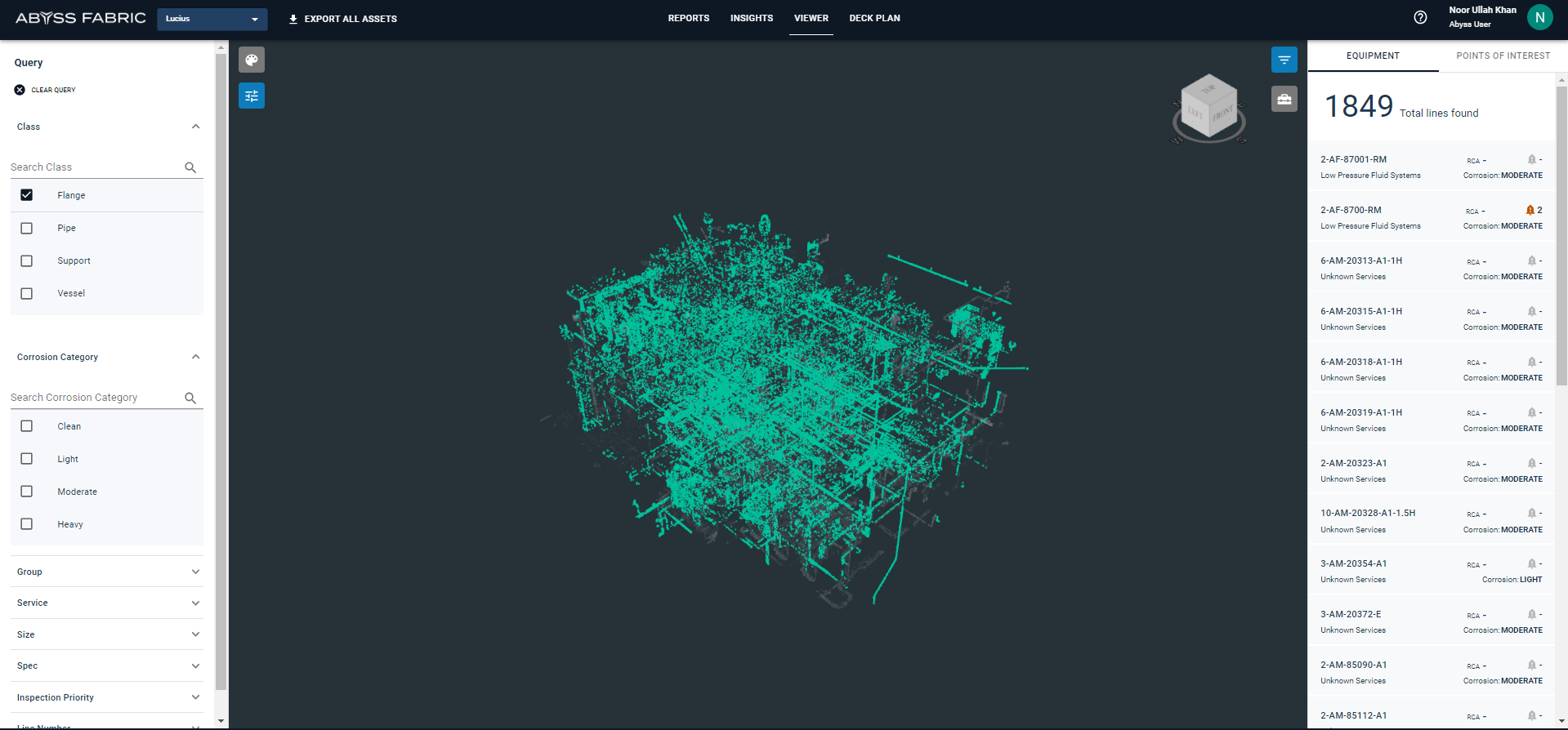Switch to the Points of Interest tab
Viewport: 1568px width, 730px height.
(1503, 56)
